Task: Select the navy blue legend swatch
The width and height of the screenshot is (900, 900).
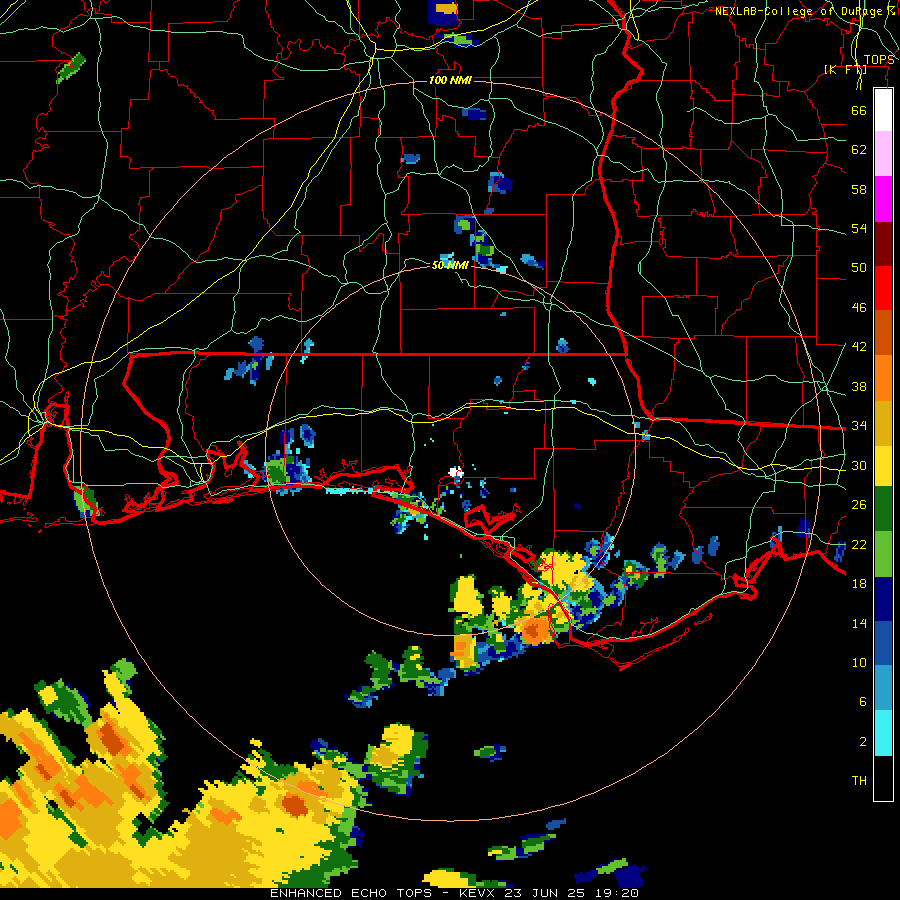Action: [883, 599]
